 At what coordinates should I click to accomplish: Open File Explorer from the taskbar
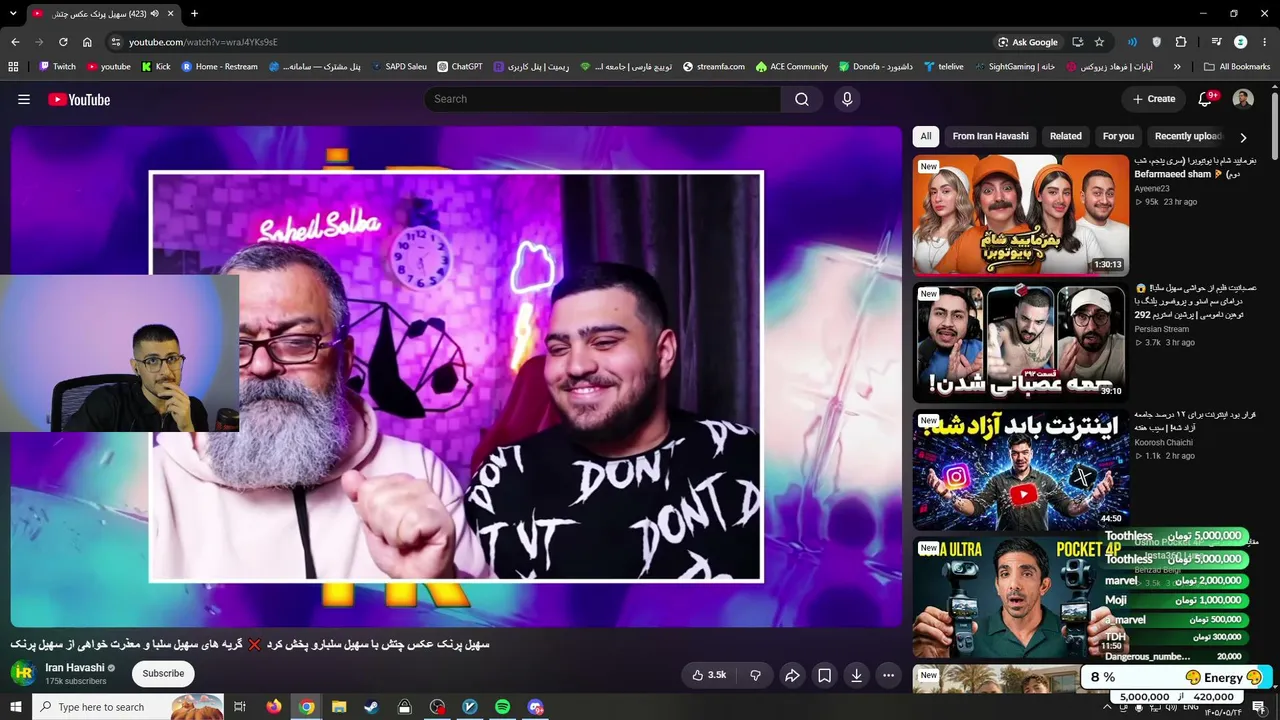pos(339,707)
